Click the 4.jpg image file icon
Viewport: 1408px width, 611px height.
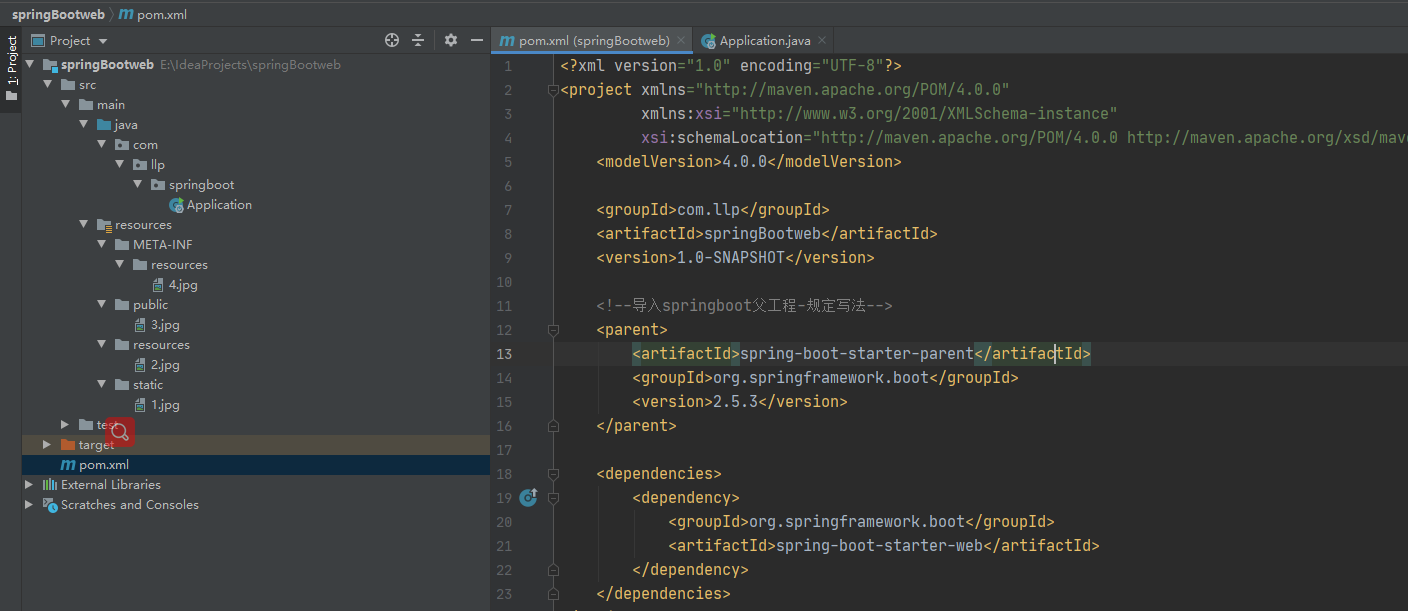pos(158,284)
